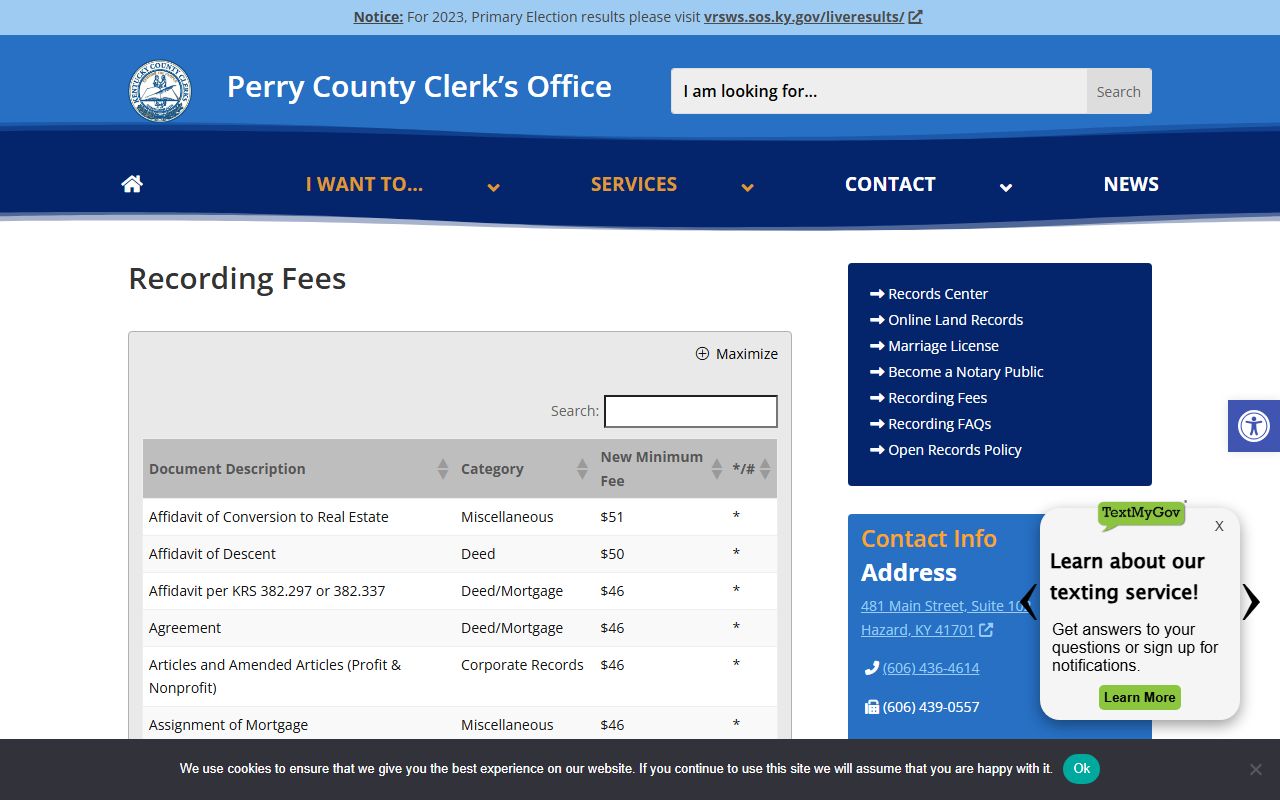Click the Search button in header
The image size is (1280, 800).
1119,91
